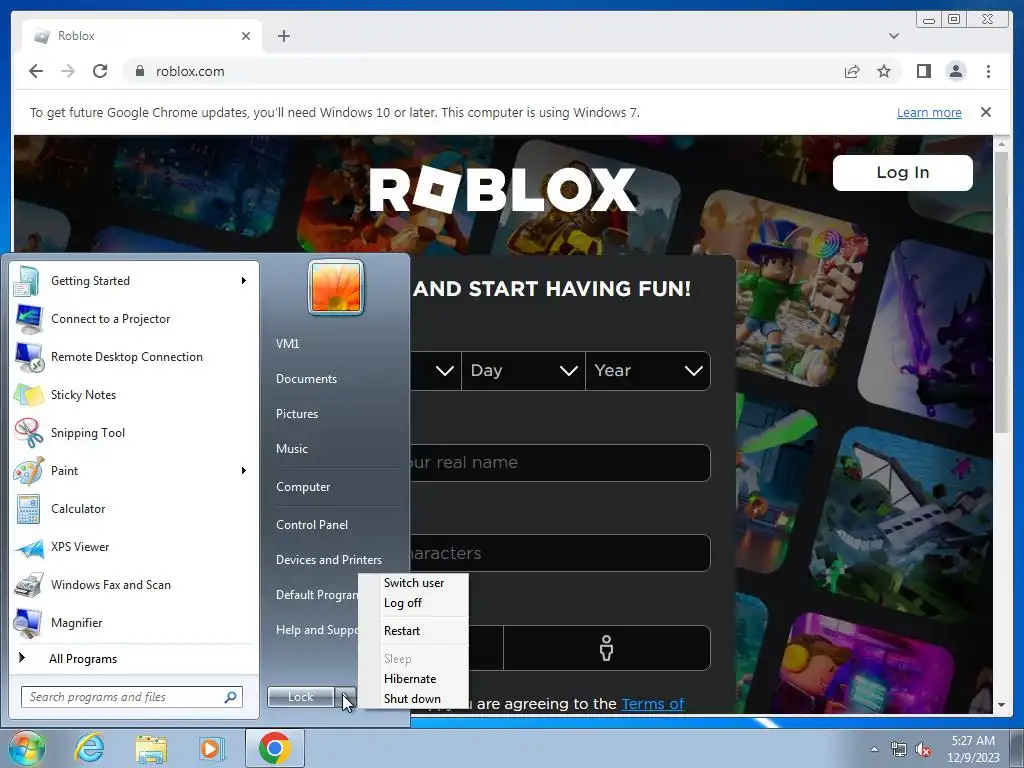
Task: Open the Chrome three-dot menu
Action: pos(988,71)
